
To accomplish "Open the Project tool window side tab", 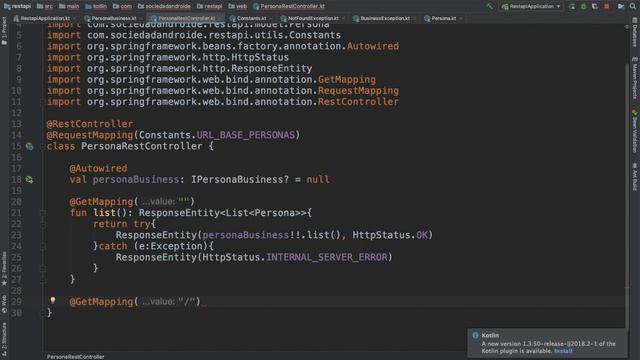I will (x=4, y=31).
